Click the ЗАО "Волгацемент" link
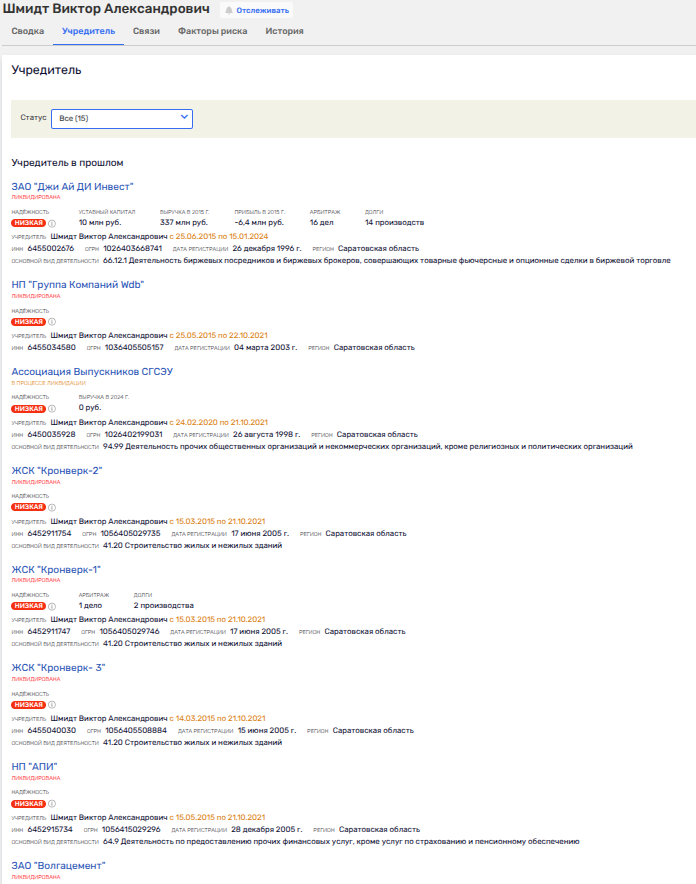This screenshot has width=696, height=884. click(x=58, y=865)
